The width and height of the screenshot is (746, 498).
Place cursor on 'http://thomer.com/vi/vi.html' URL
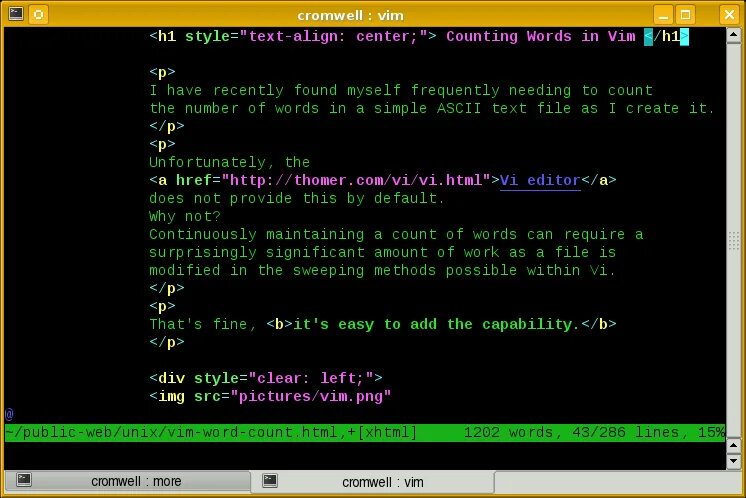pos(356,181)
